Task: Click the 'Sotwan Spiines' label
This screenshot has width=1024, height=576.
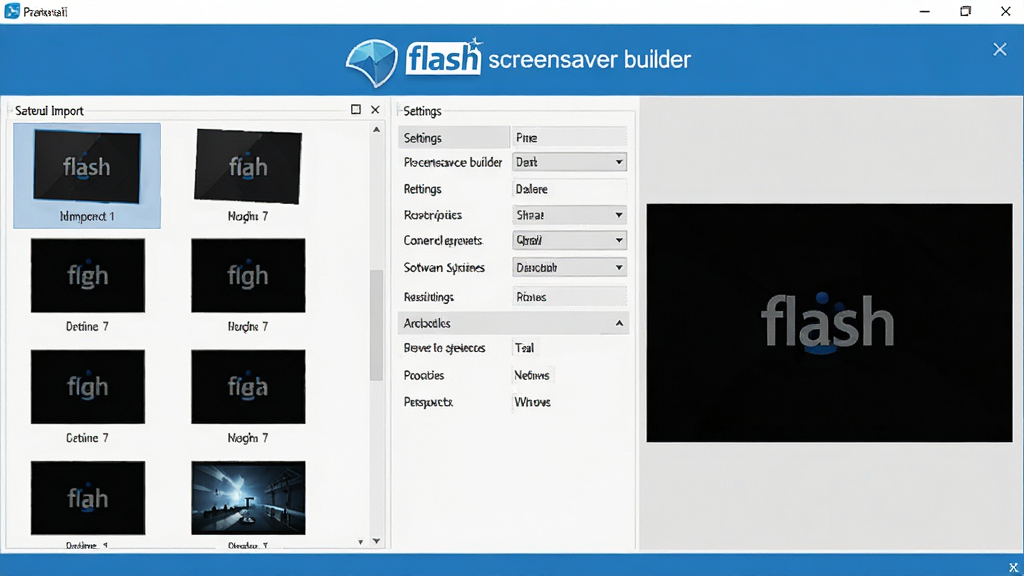Action: [444, 267]
